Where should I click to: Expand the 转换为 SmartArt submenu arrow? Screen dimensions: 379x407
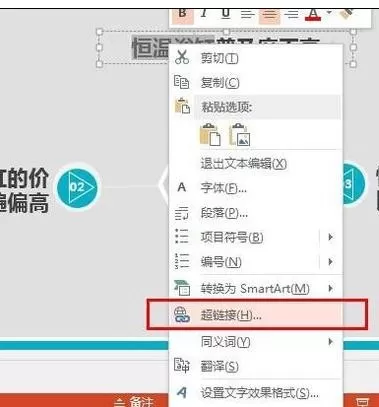coord(330,288)
